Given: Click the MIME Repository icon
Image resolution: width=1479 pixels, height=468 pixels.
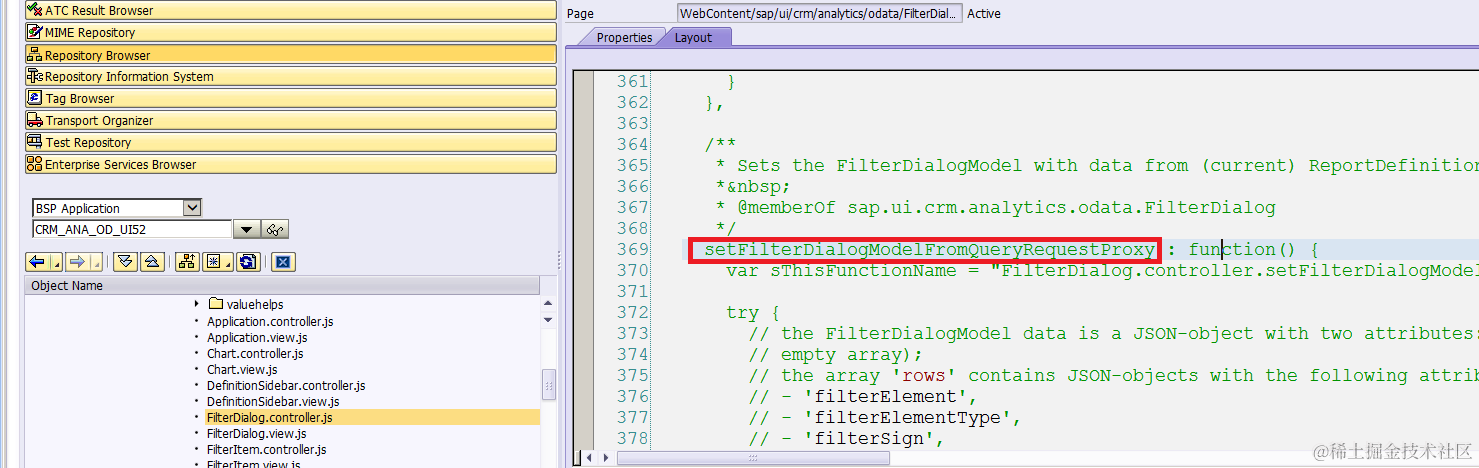Looking at the screenshot, I should (x=35, y=33).
